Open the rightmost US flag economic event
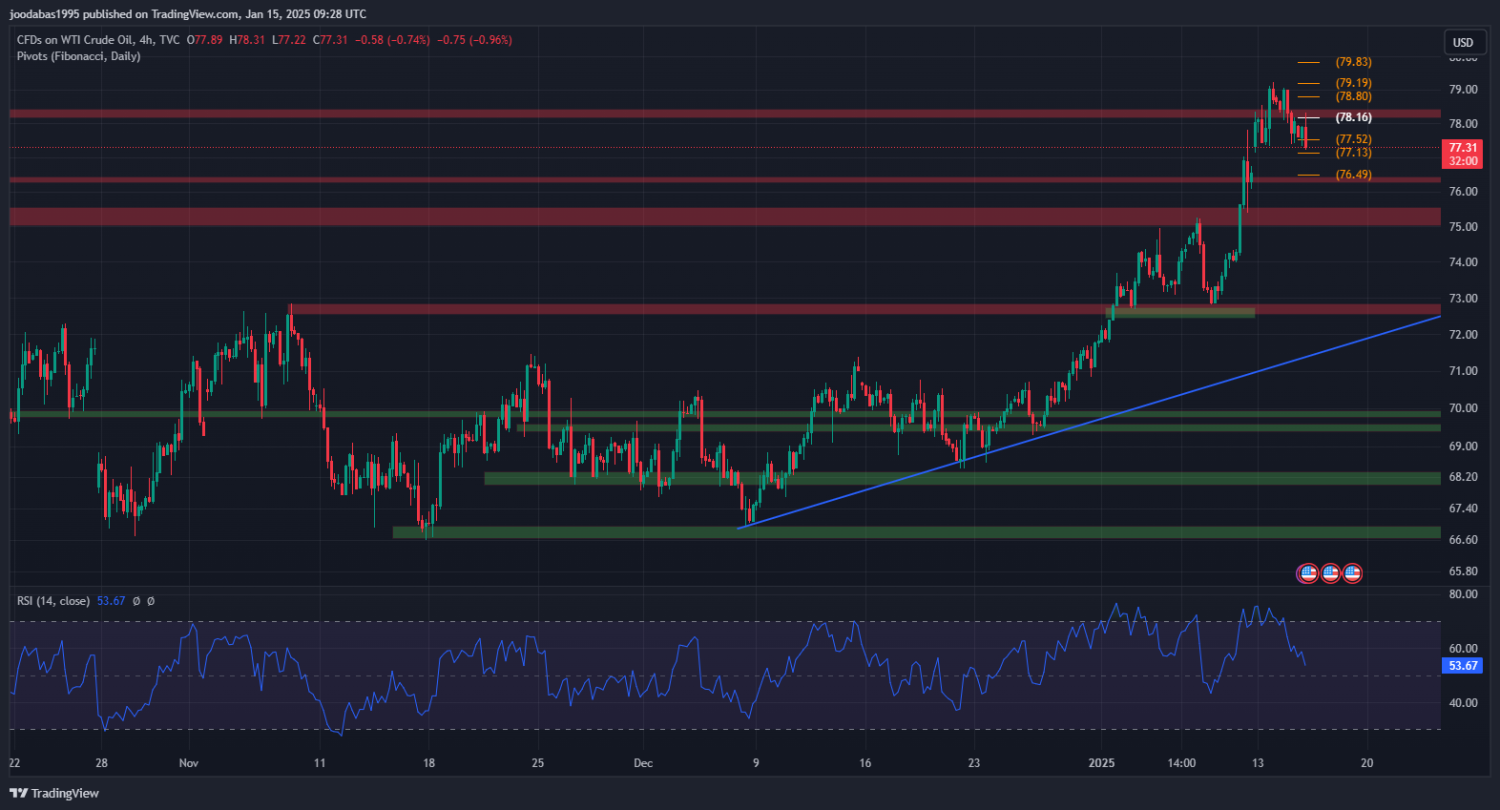 click(1353, 574)
